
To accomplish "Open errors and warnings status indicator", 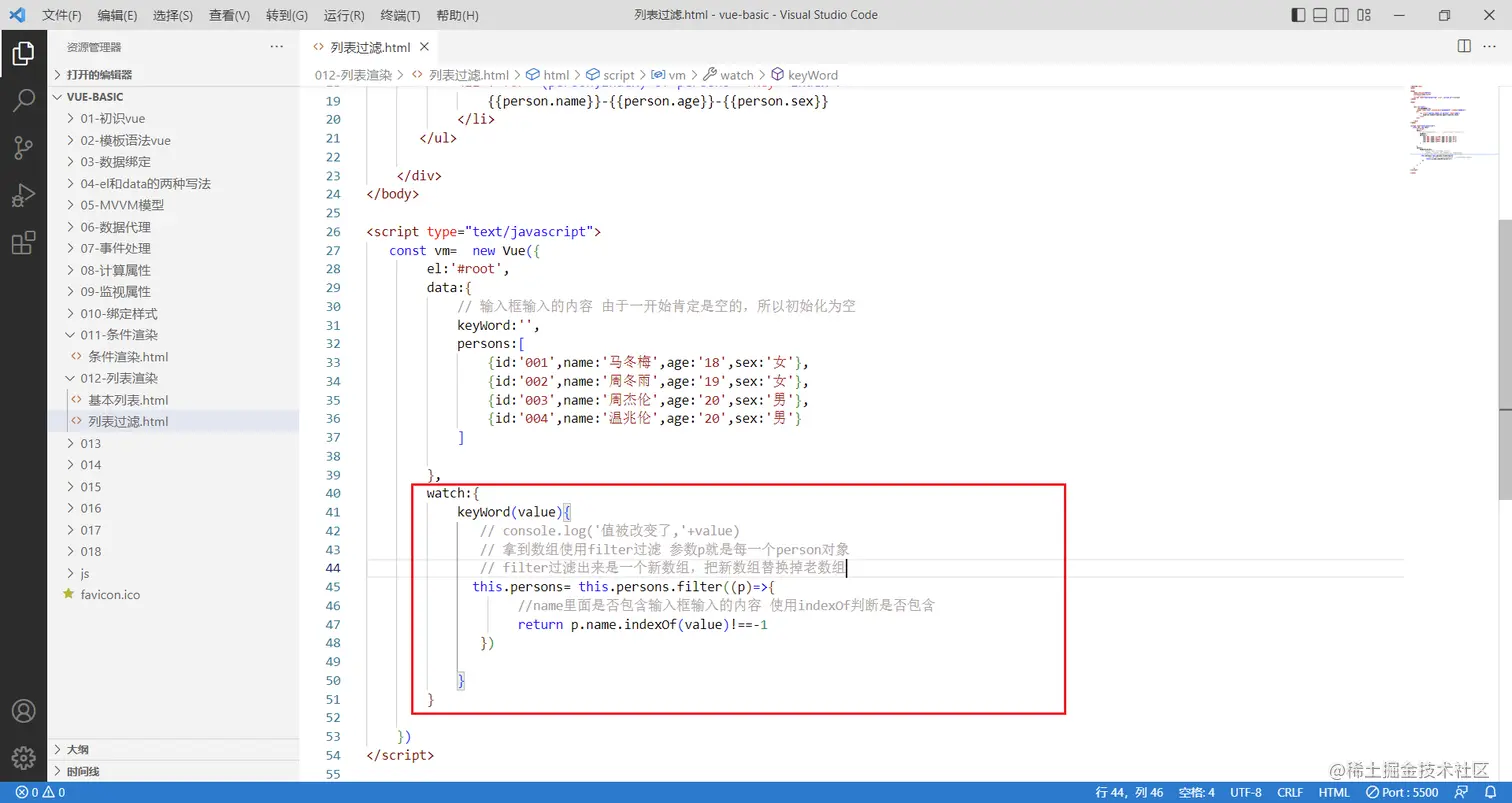I will 40,792.
